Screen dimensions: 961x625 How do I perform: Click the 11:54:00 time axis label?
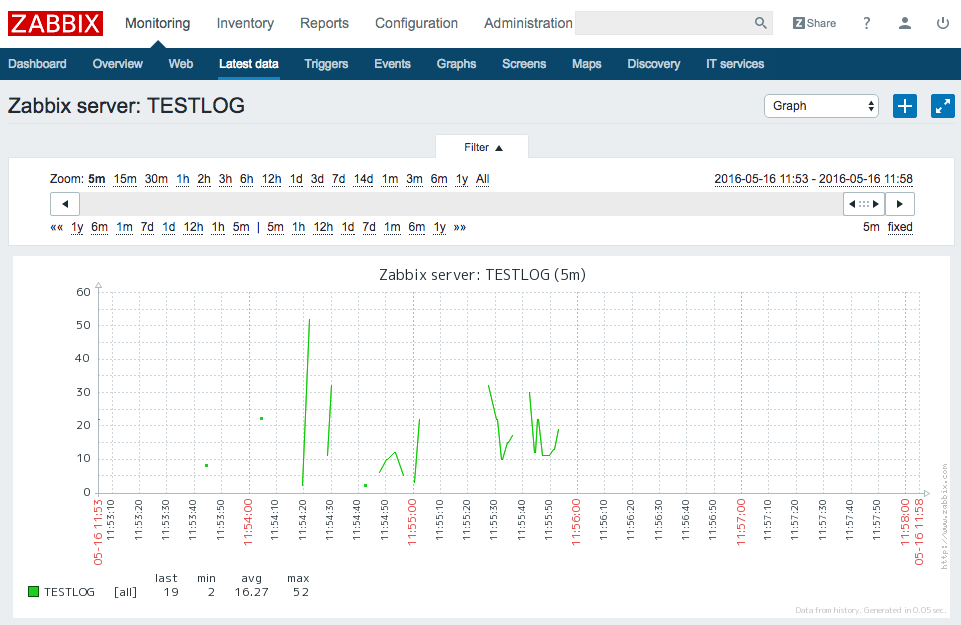coord(248,521)
